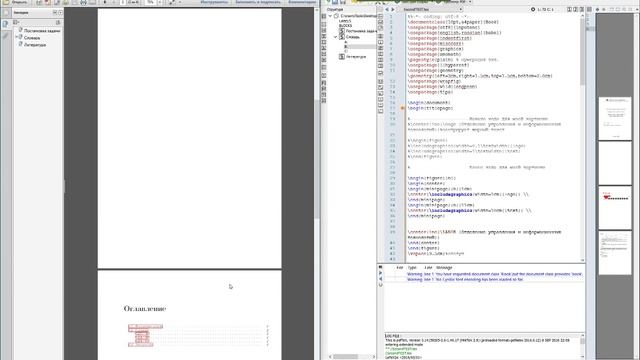The height and width of the screenshot is (360, 640).
Task: Select bookmark 'Литература' in Adobe Reader
Action: point(35,45)
